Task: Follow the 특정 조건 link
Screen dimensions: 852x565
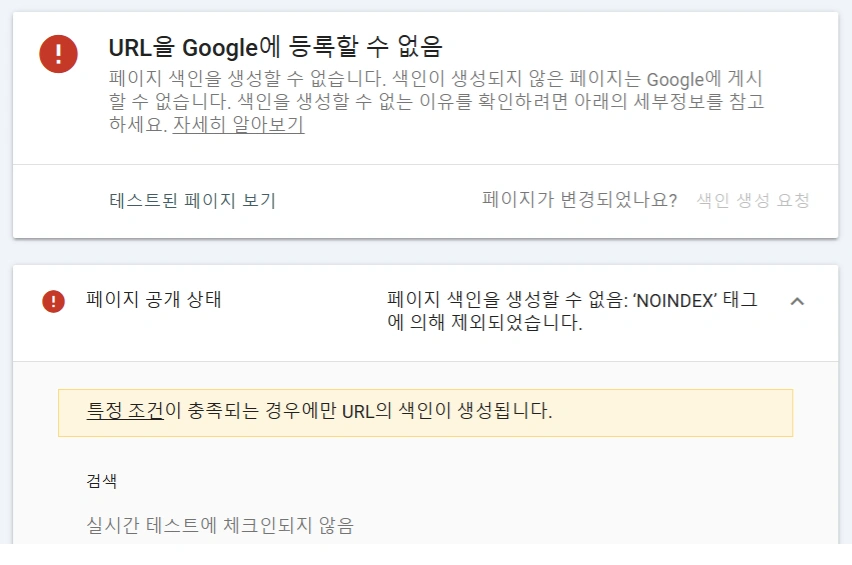Action: coord(124,411)
